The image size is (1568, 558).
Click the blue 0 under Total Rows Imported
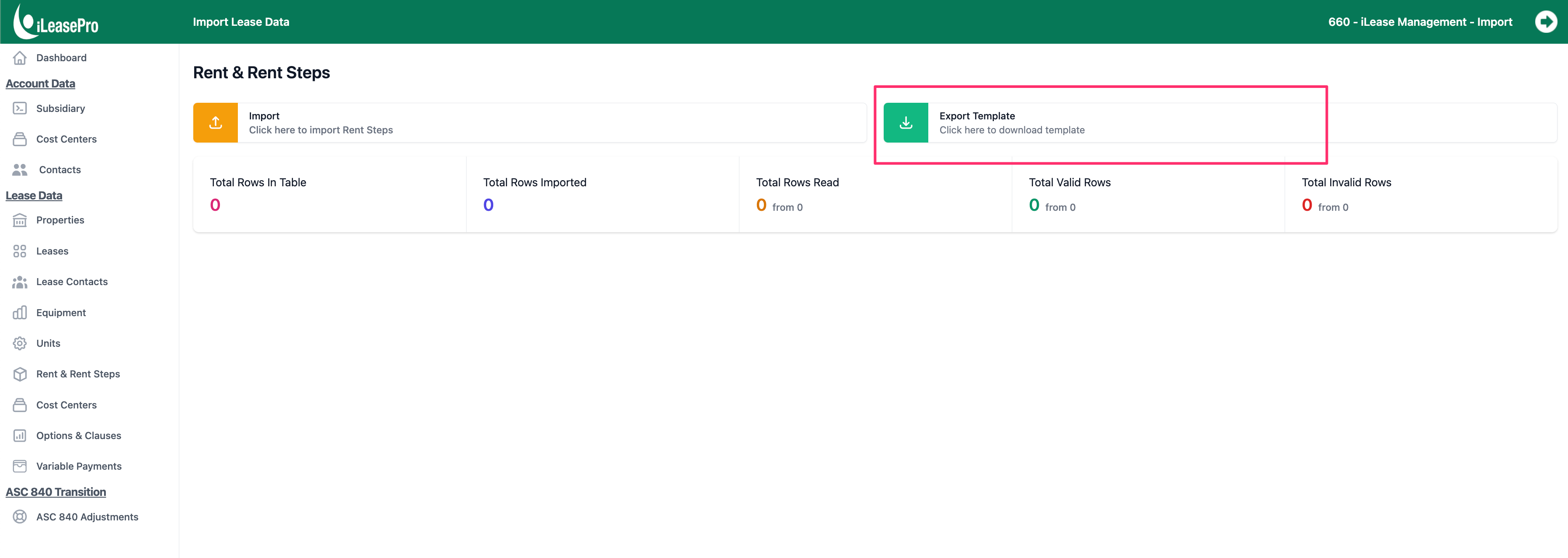point(488,205)
